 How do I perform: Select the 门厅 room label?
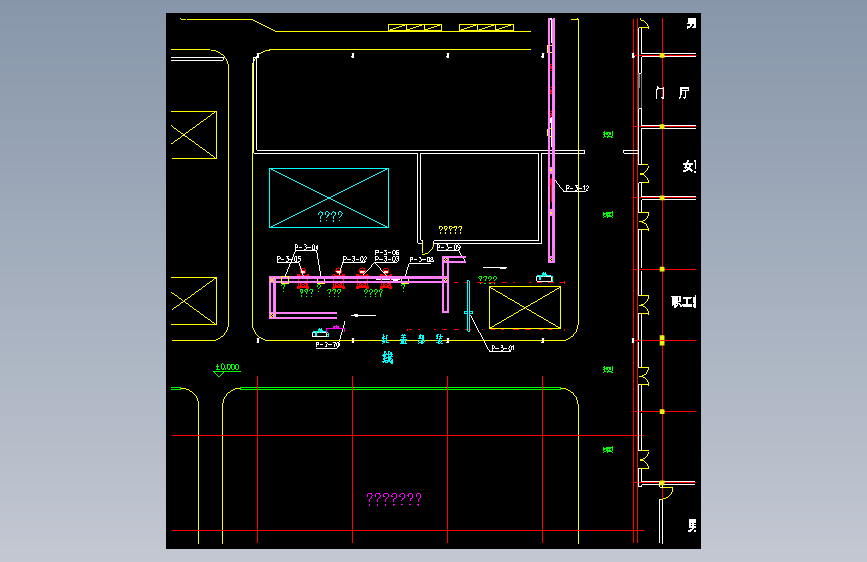[x=672, y=93]
